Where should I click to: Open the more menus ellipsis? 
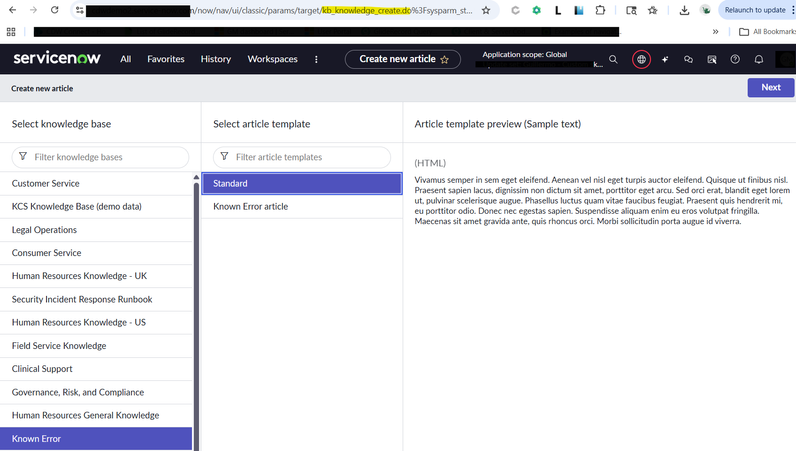[316, 59]
